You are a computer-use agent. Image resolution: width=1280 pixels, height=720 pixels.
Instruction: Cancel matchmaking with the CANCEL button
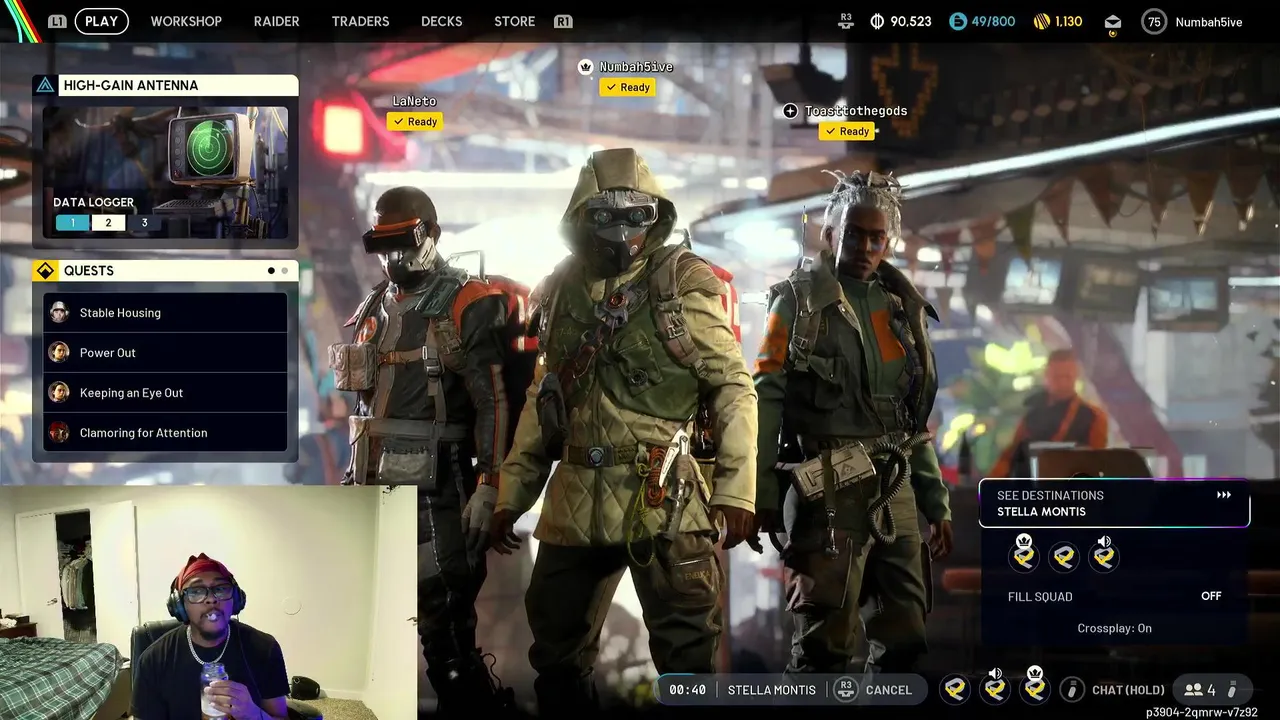pyautogui.click(x=888, y=690)
